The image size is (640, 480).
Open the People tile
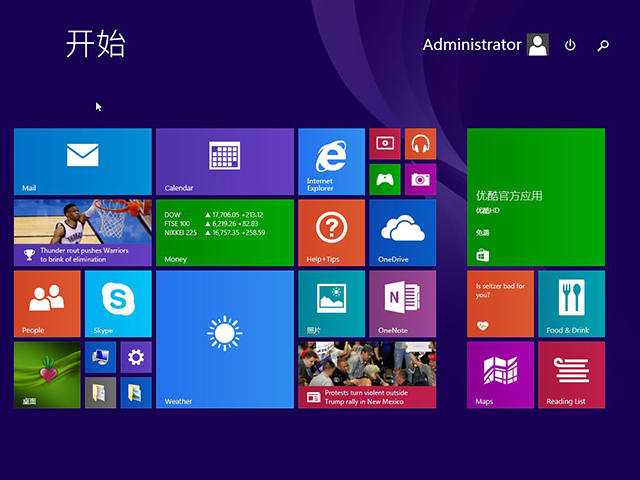pyautogui.click(x=47, y=304)
